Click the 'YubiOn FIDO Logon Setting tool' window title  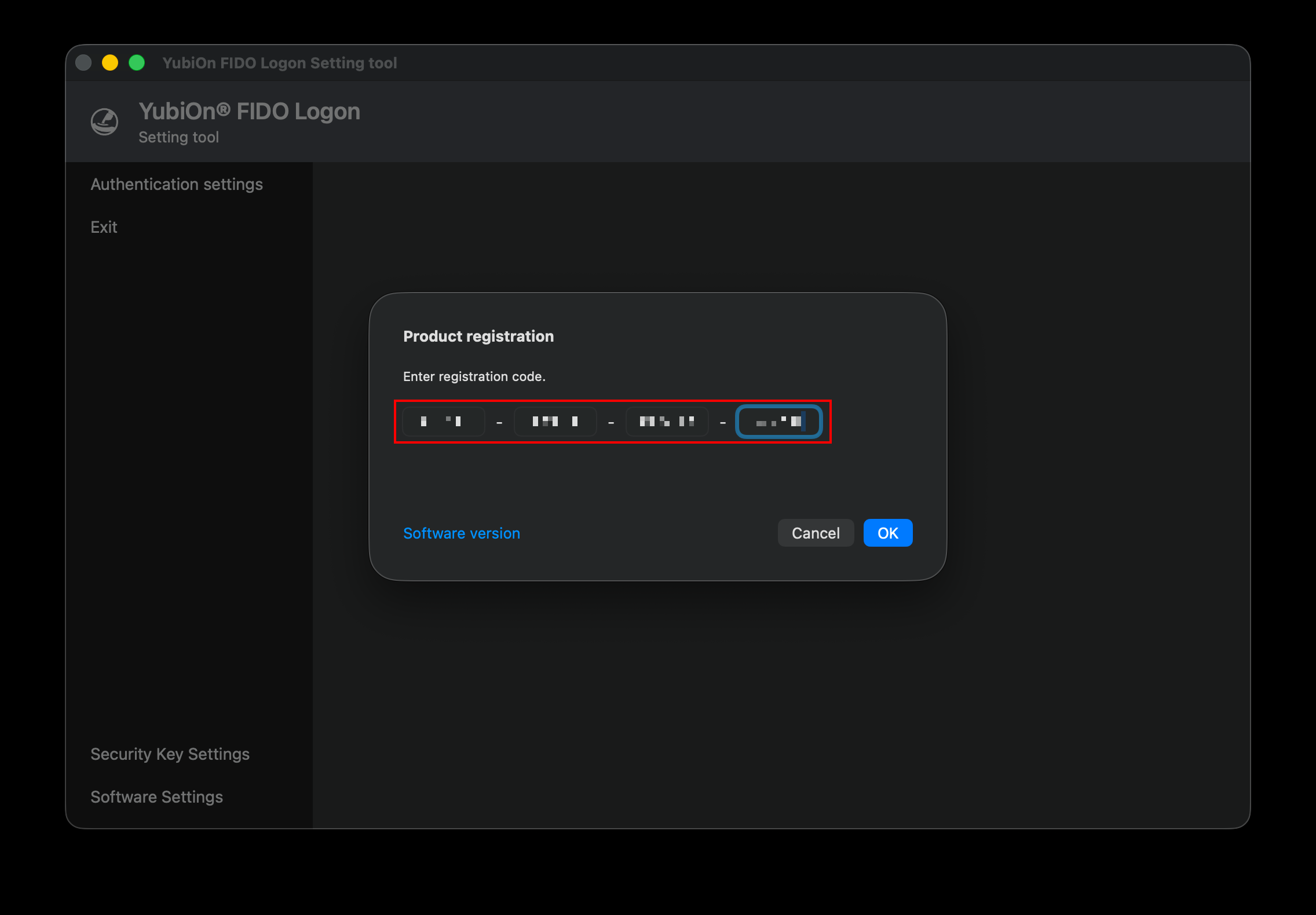click(x=280, y=63)
